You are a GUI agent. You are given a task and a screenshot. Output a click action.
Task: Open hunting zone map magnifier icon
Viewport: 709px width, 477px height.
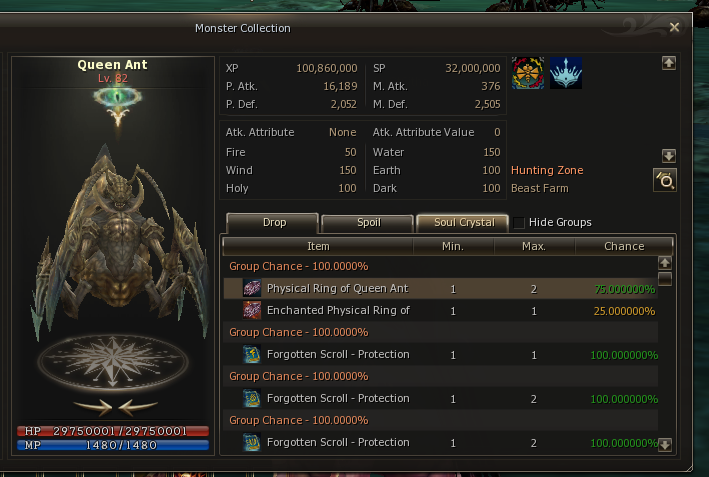click(665, 180)
